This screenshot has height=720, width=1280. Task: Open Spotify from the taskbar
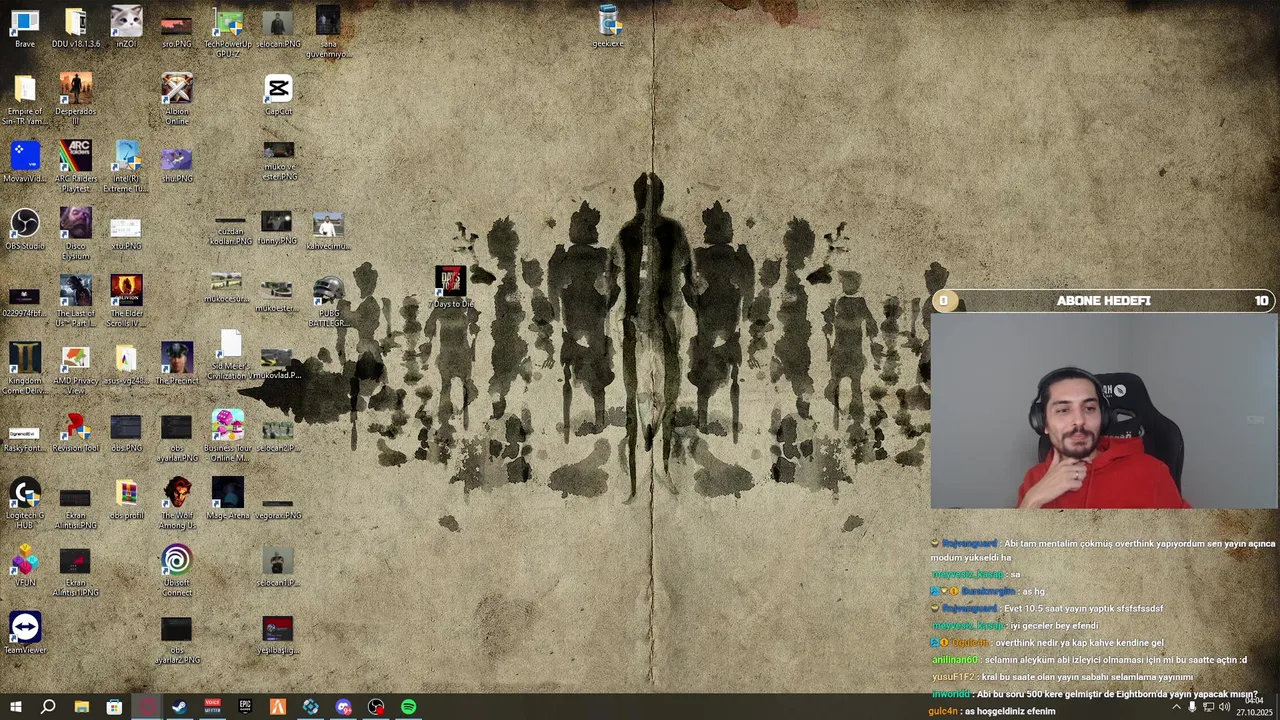(408, 707)
